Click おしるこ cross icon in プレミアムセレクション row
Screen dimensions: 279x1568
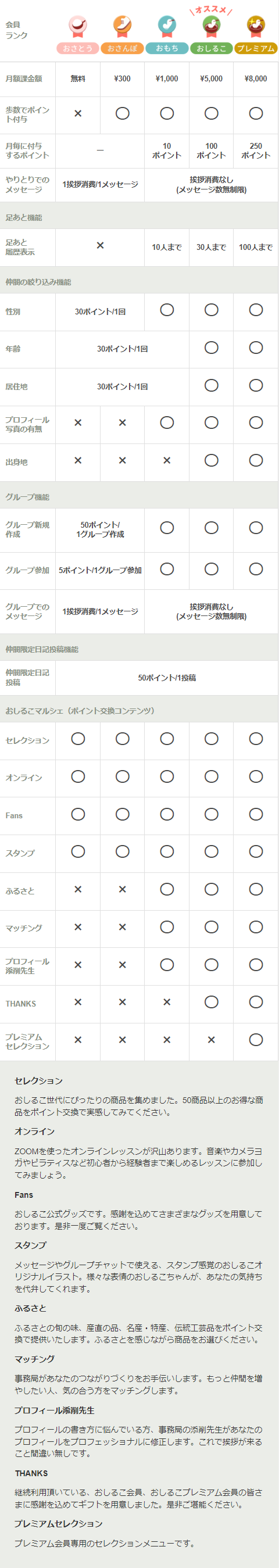click(x=212, y=1040)
